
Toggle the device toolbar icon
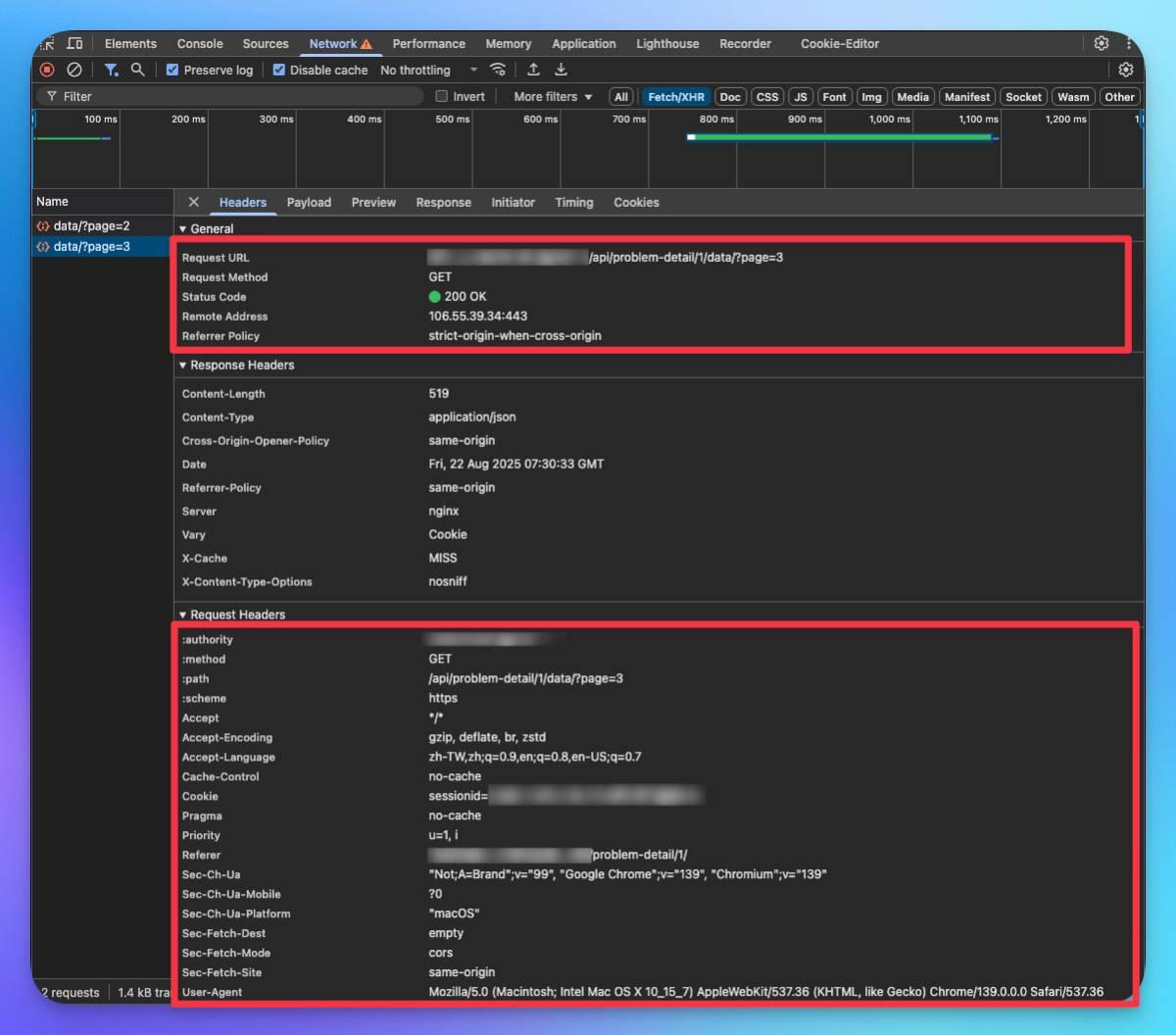[x=74, y=44]
